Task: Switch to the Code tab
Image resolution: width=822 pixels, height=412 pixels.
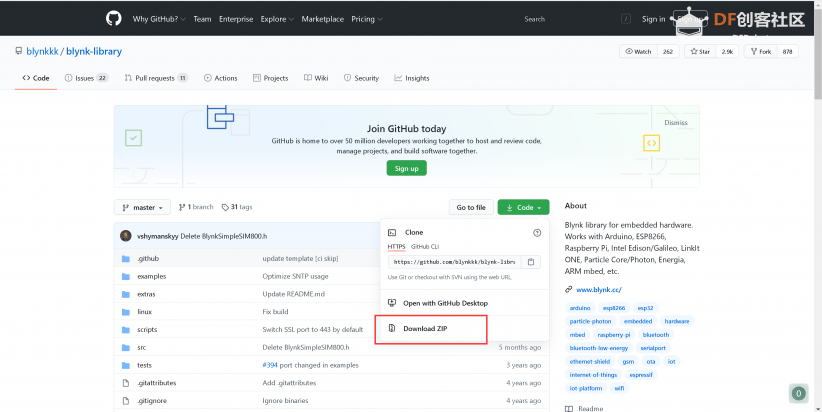Action: pos(36,78)
